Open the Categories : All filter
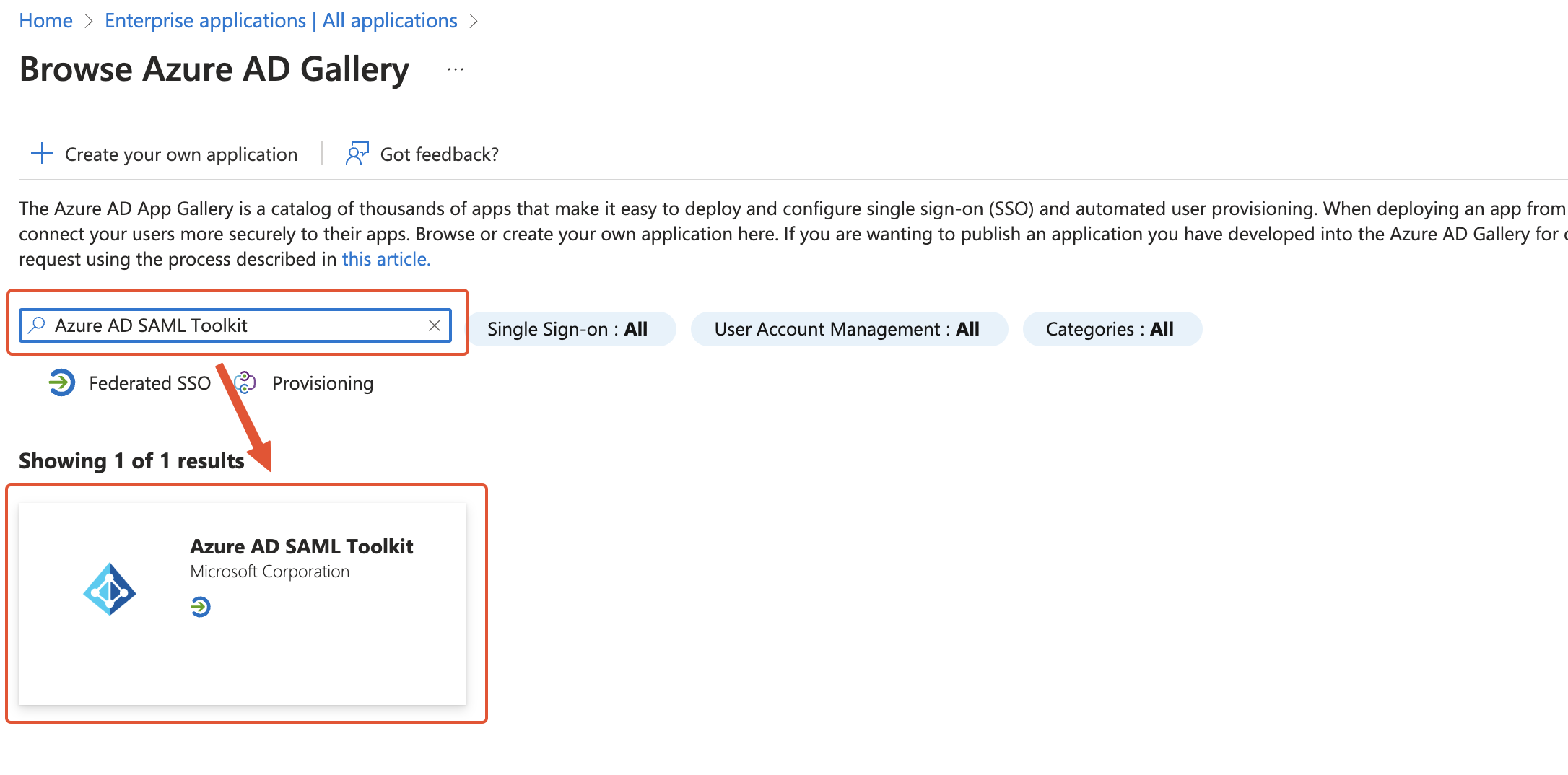1568x775 pixels. click(x=1111, y=328)
